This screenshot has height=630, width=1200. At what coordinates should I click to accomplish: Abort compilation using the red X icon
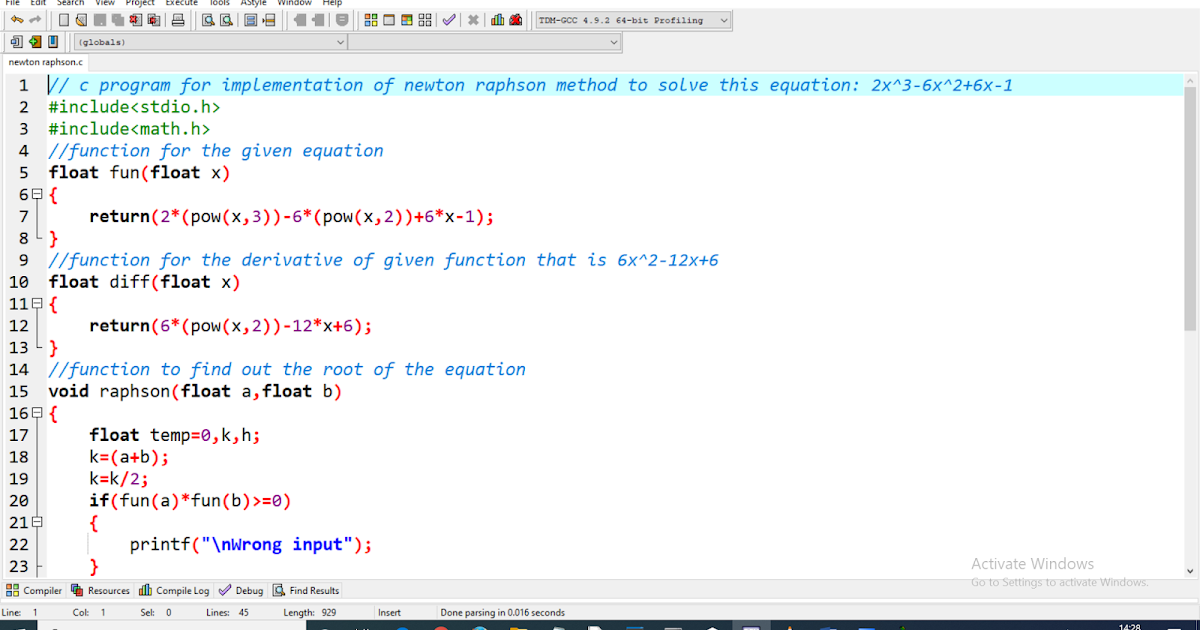pos(473,19)
